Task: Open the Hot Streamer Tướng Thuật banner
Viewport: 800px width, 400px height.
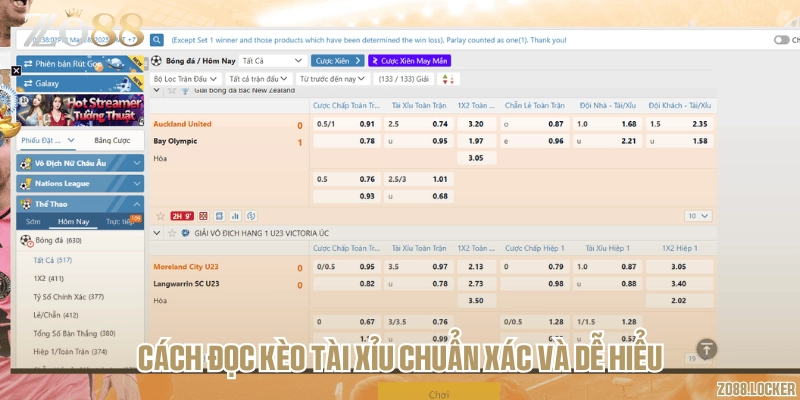Action: point(80,106)
